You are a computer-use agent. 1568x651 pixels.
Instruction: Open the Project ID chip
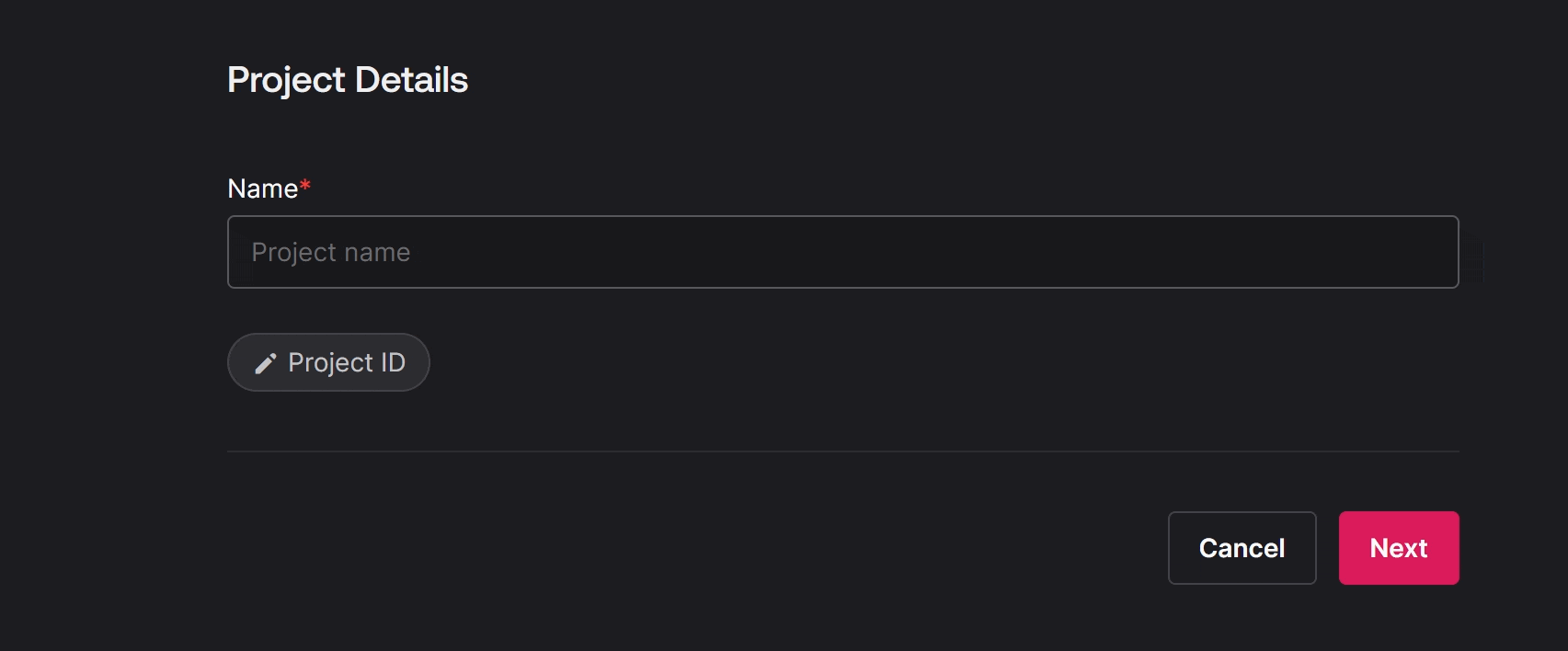click(x=328, y=362)
